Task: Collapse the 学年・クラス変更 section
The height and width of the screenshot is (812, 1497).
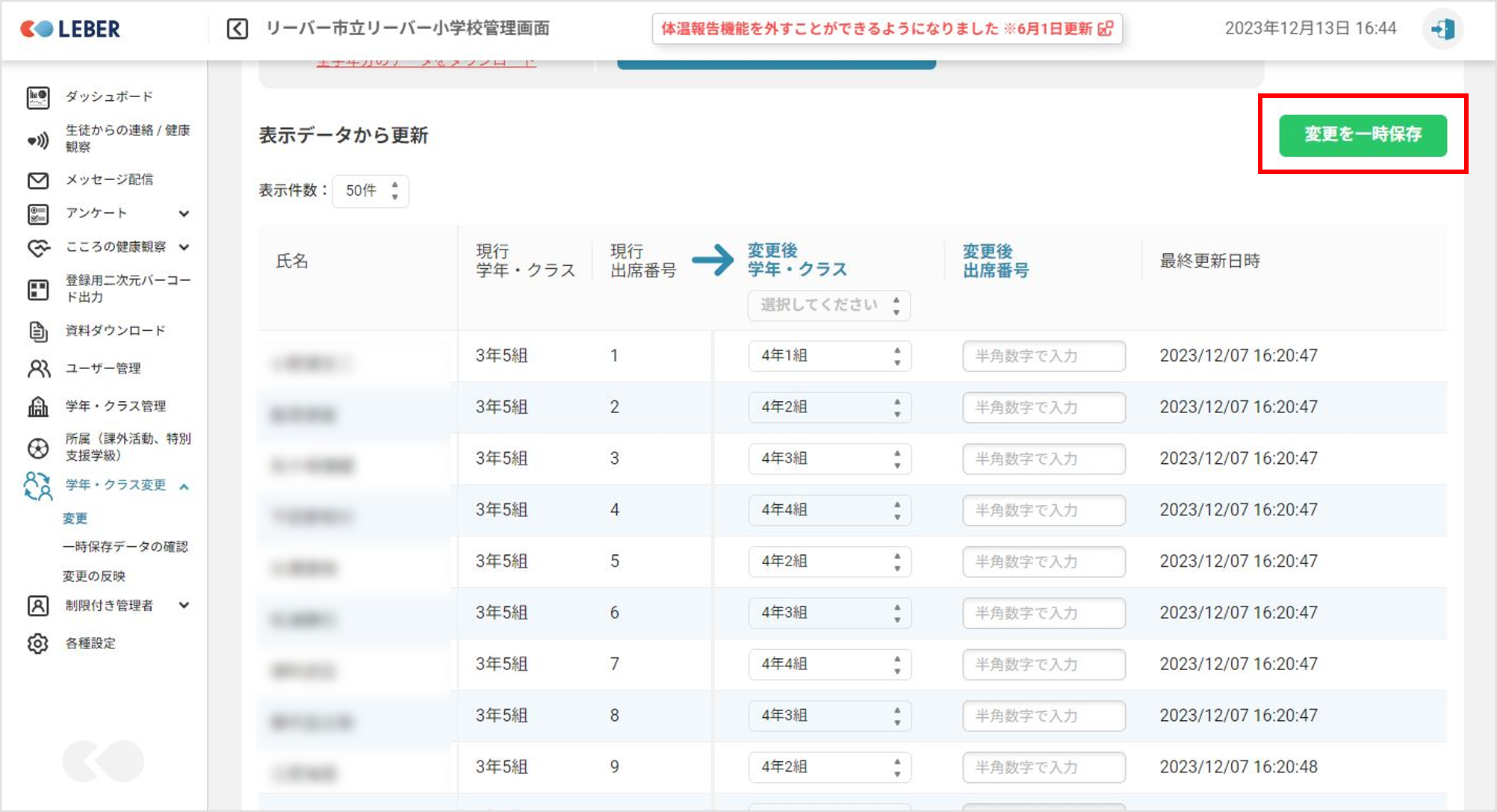Action: [x=184, y=486]
